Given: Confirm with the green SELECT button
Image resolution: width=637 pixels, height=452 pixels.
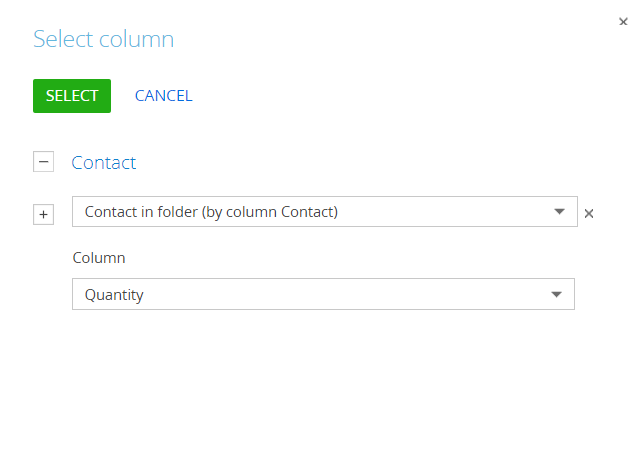Looking at the screenshot, I should [72, 96].
